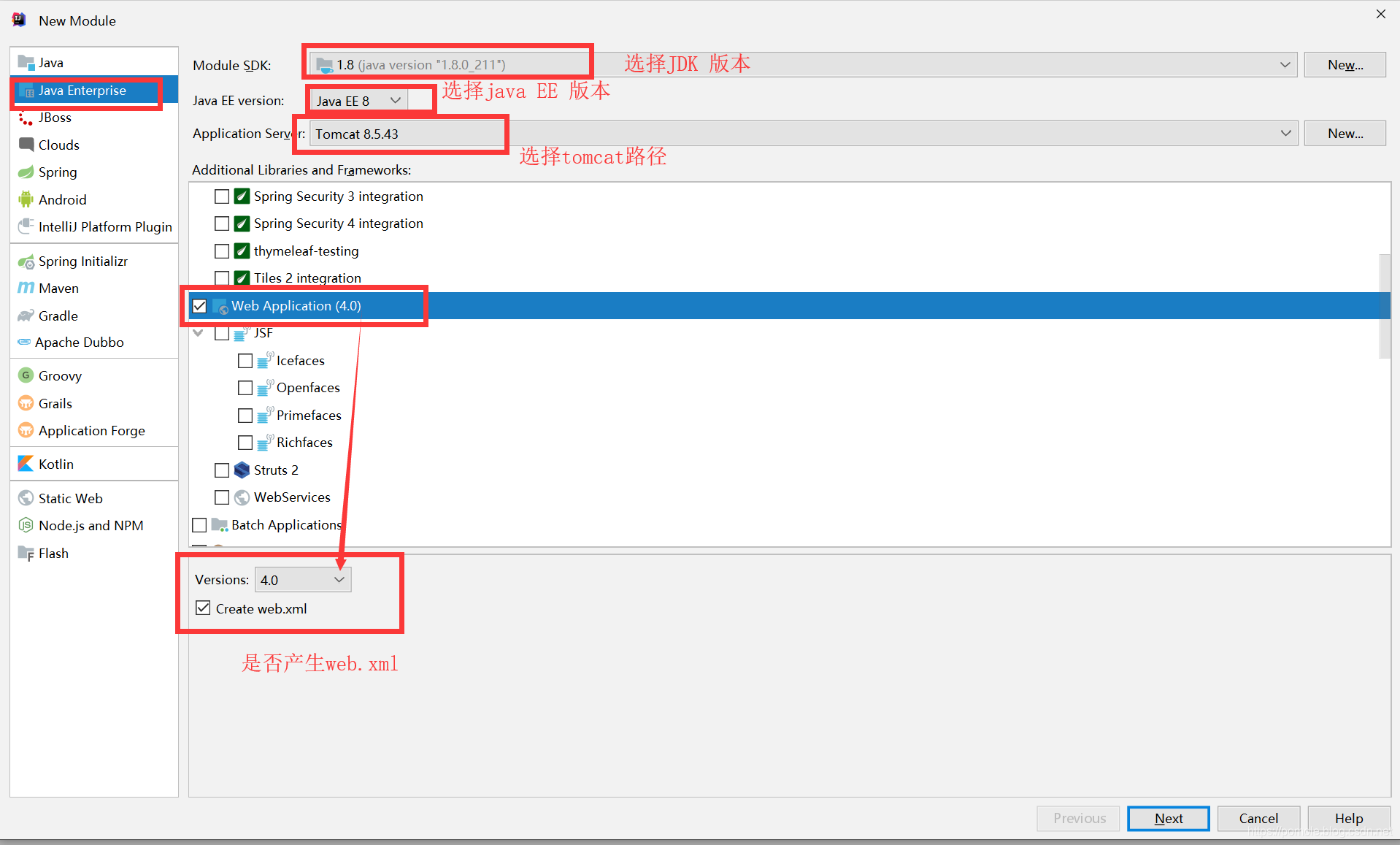Click the Icefaces library icon
Image resolution: width=1400 pixels, height=845 pixels.
(265, 360)
